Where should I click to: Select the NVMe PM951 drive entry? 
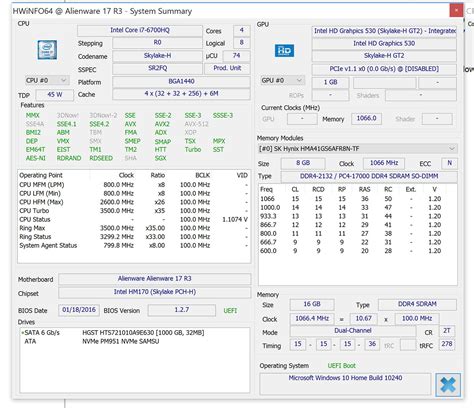(91, 341)
